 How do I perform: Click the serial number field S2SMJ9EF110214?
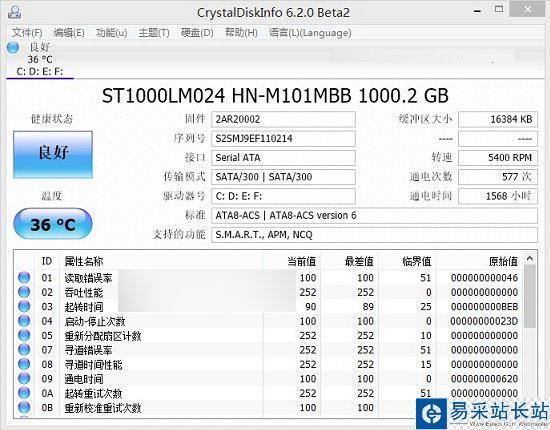[x=283, y=139]
